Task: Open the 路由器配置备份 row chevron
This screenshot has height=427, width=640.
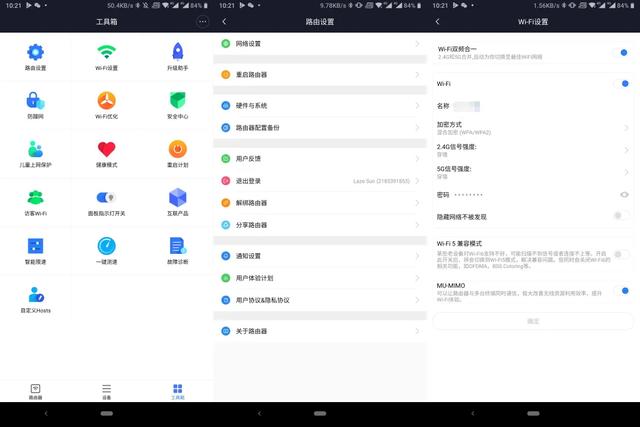Action: pyautogui.click(x=417, y=127)
